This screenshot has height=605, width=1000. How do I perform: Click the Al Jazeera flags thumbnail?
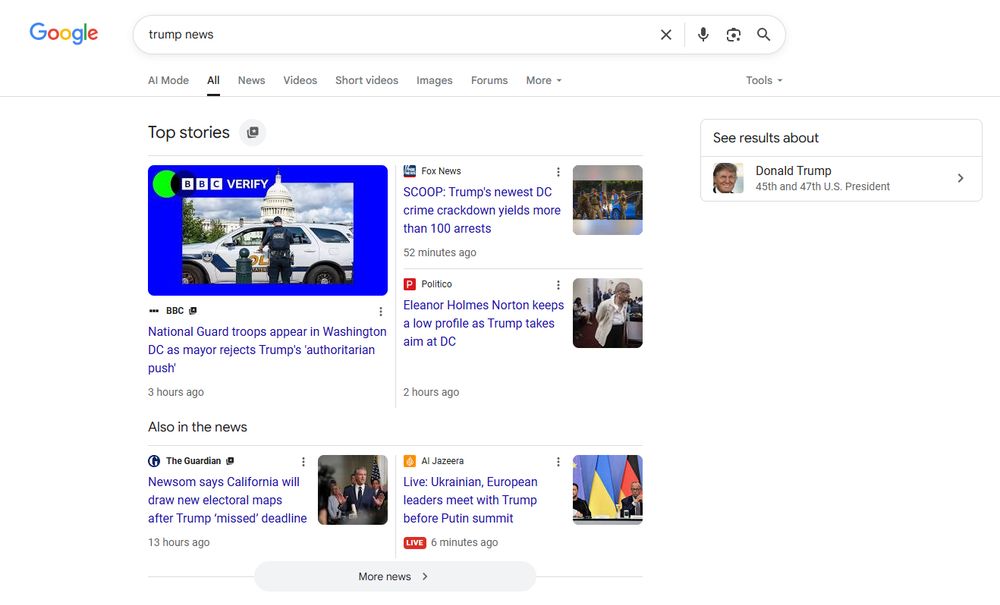pyautogui.click(x=608, y=490)
